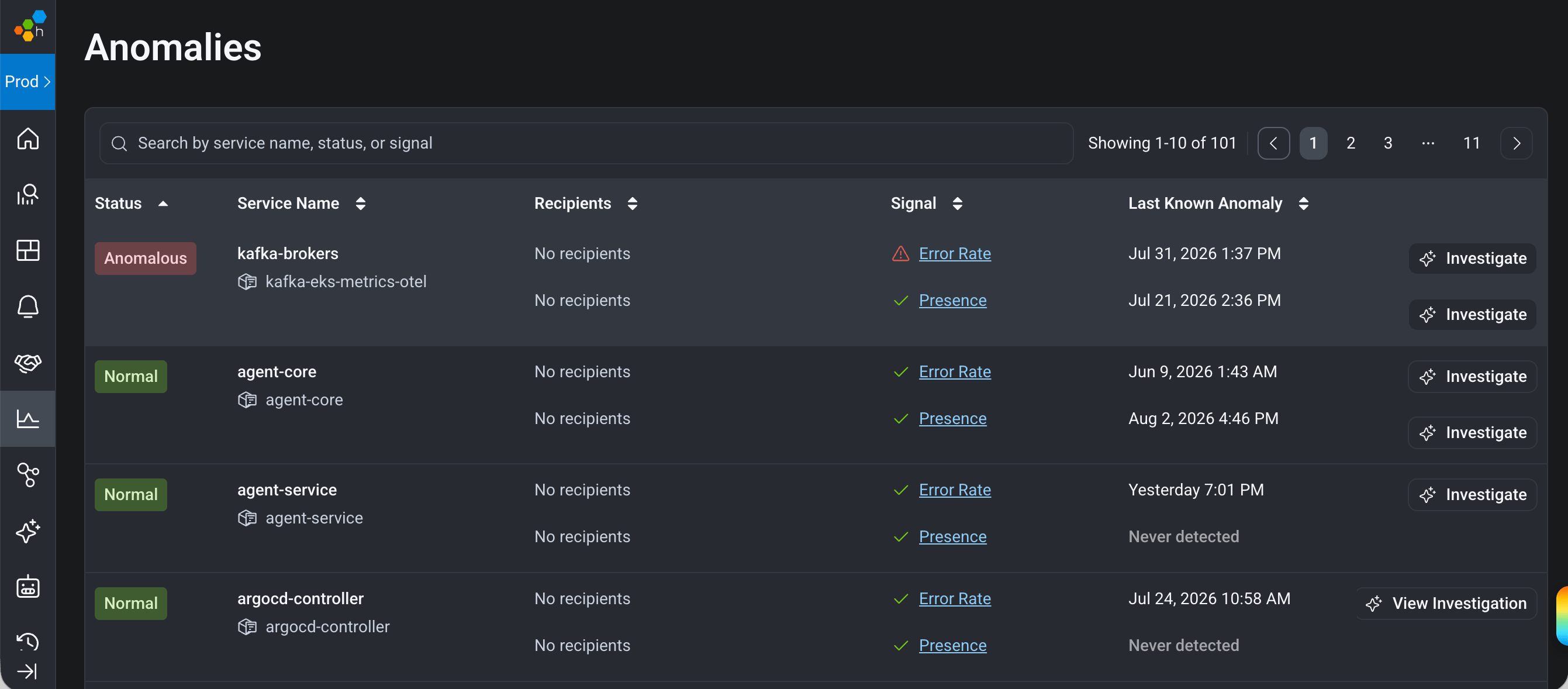Screen dimensions: 1568x689
Task: Switch the Prod environment selector
Action: 28,82
